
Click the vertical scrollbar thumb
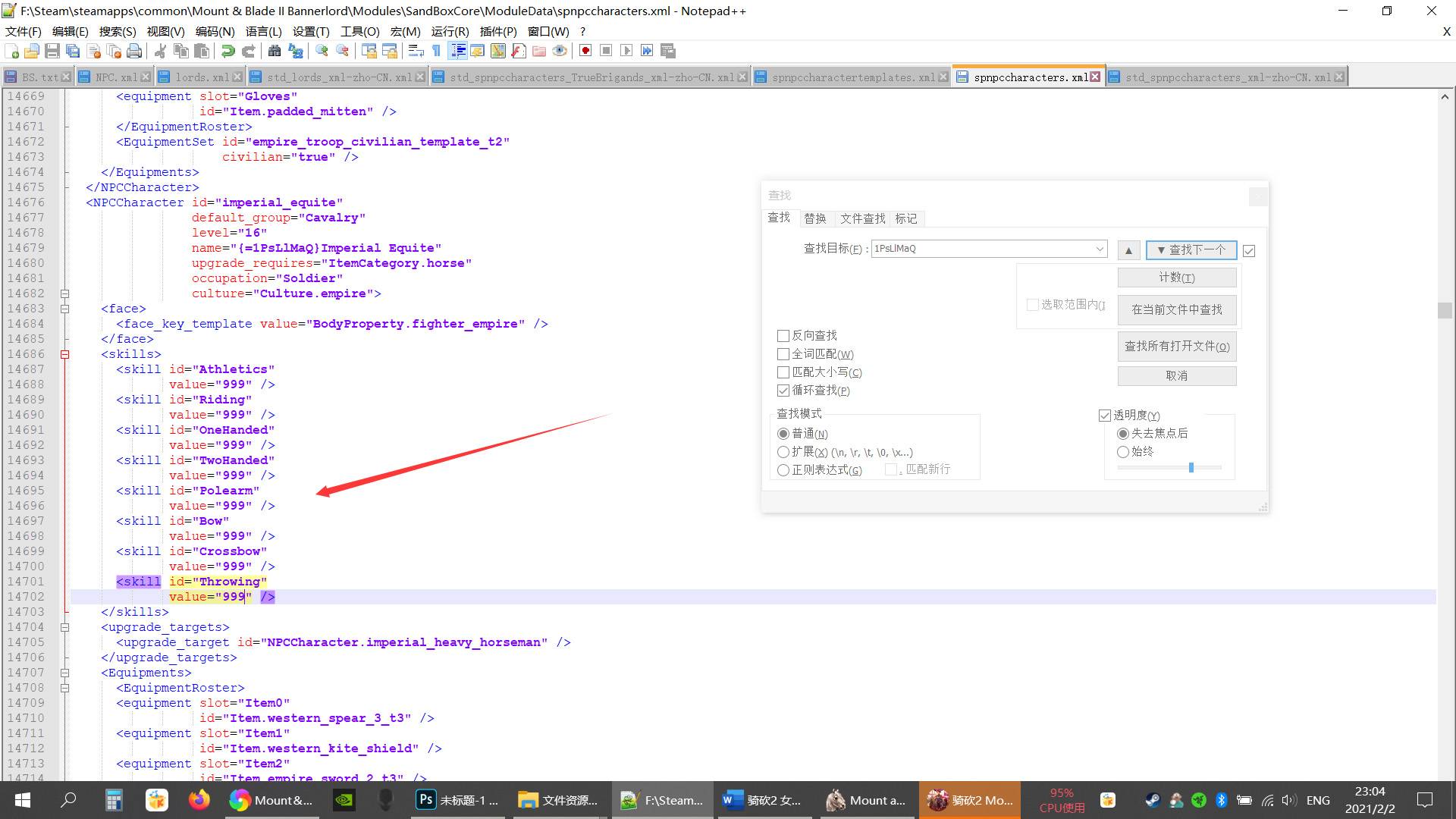[x=1445, y=310]
